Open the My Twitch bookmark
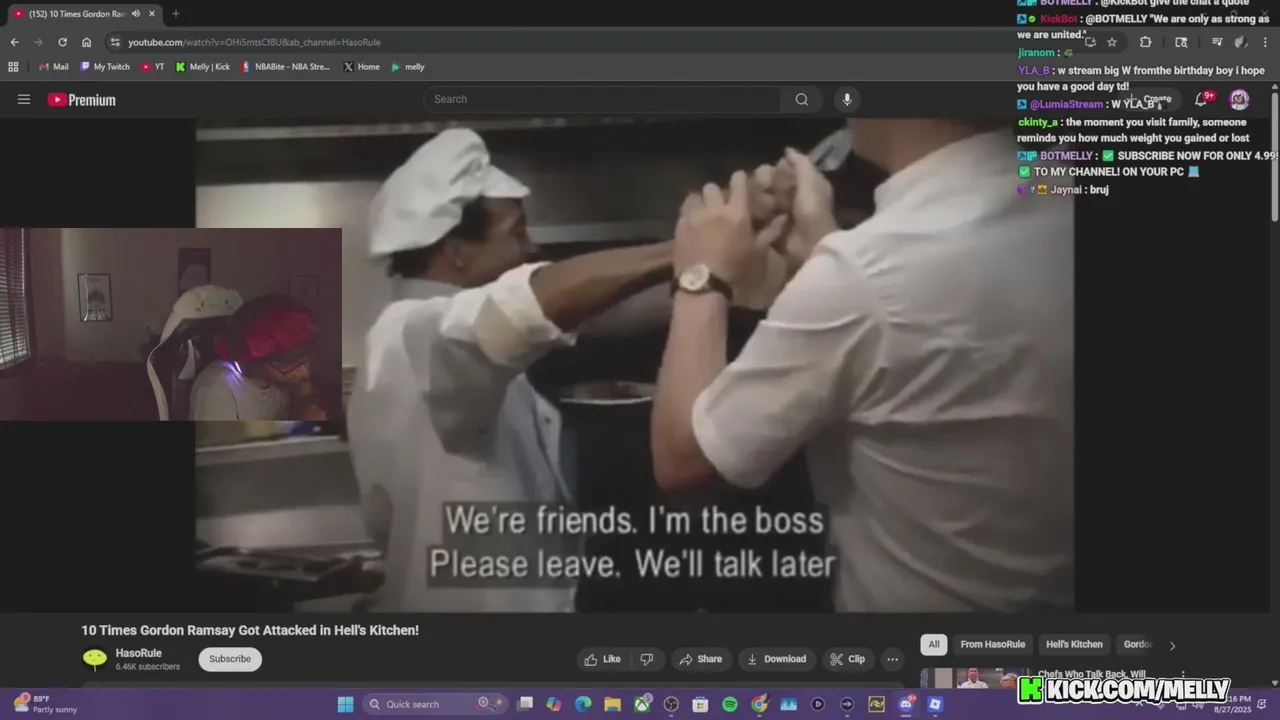 click(x=105, y=67)
